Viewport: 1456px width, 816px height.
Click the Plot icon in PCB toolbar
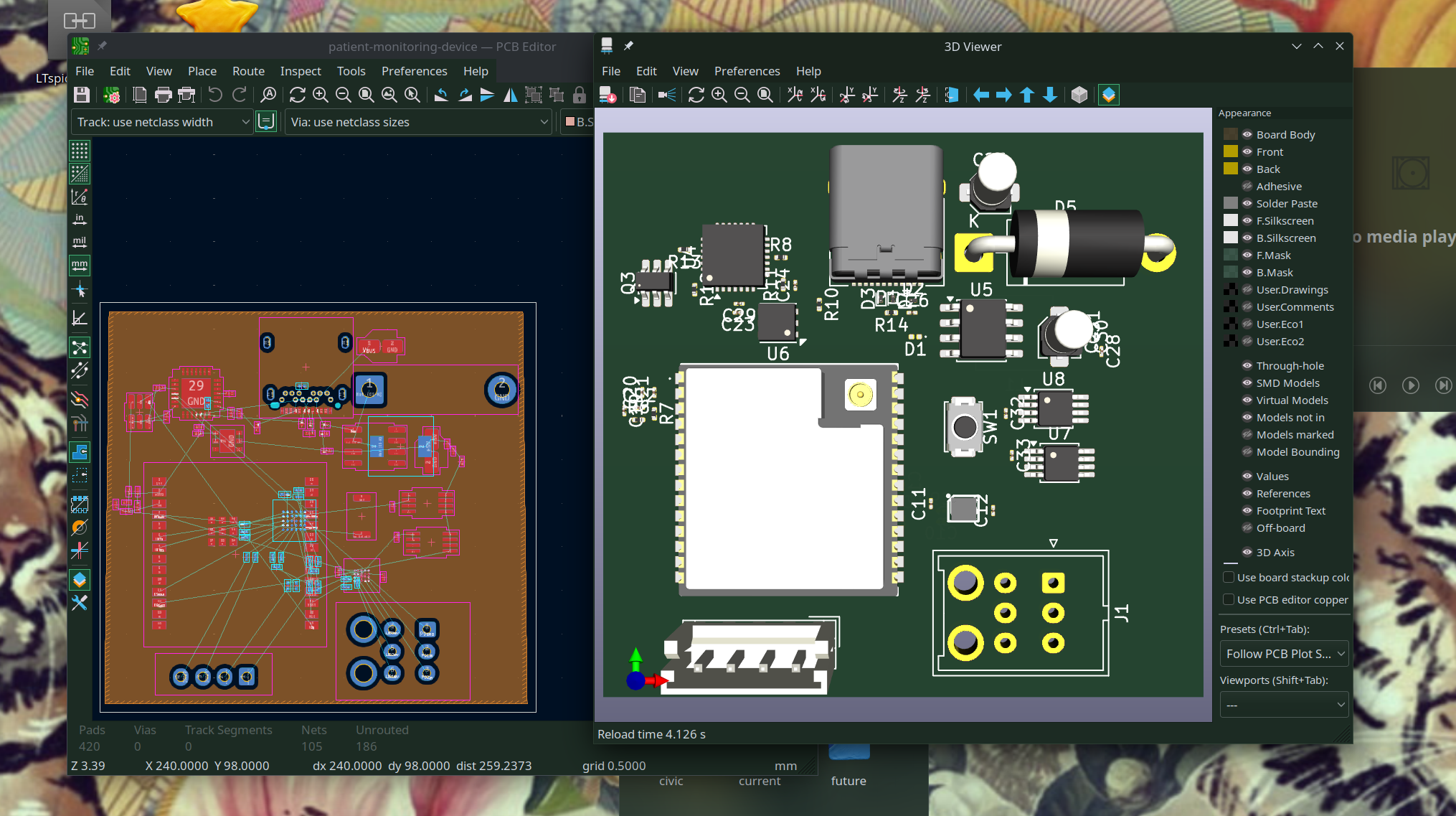[186, 95]
